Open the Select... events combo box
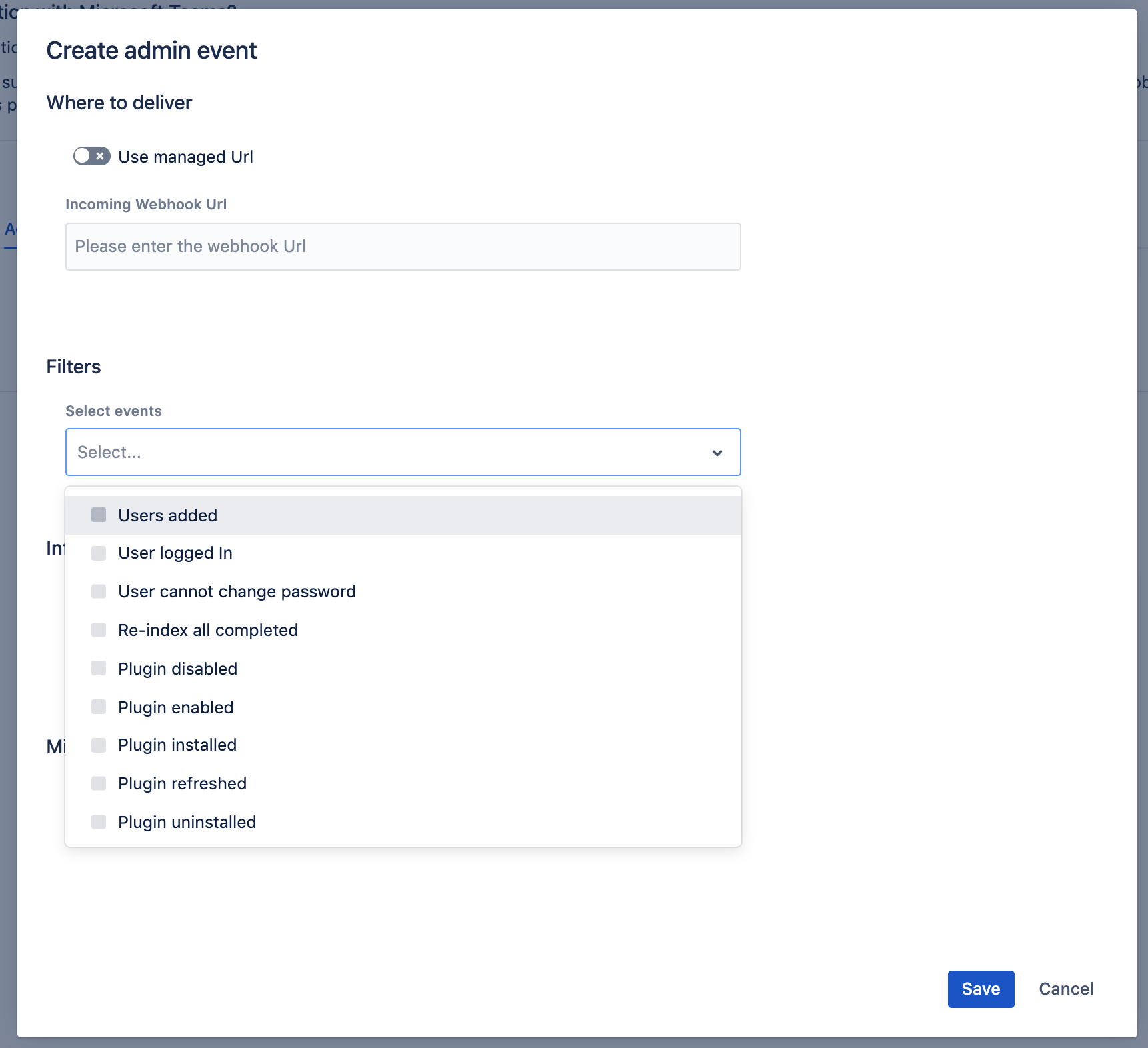Viewport: 1148px width, 1048px height. coord(387,453)
